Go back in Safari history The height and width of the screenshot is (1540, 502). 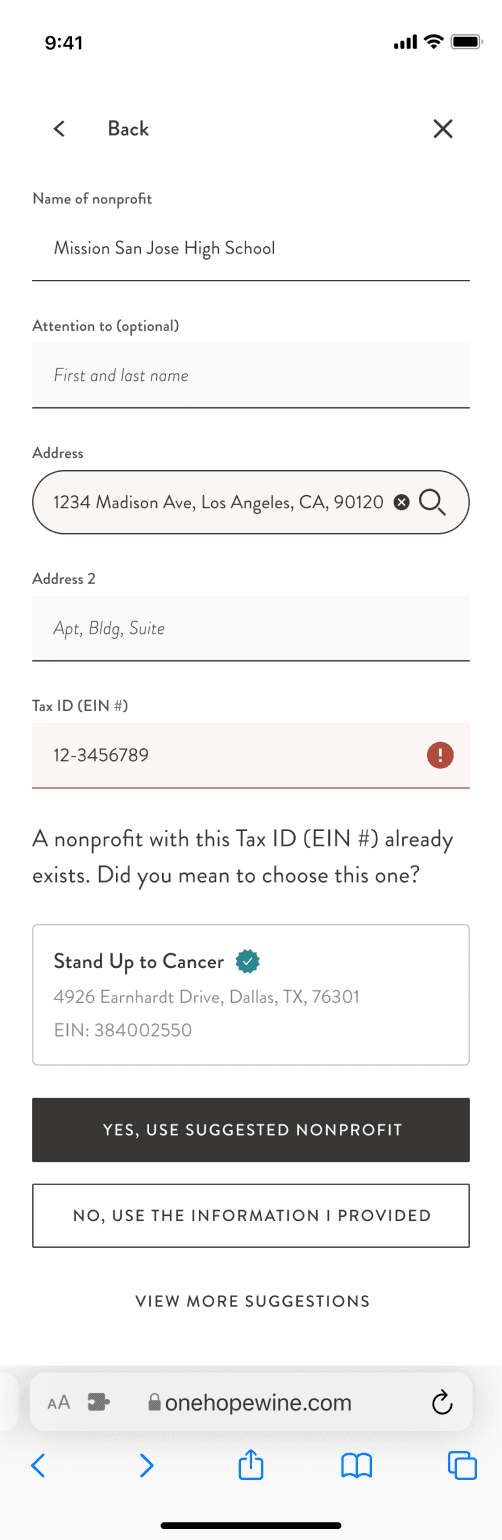(39, 1466)
